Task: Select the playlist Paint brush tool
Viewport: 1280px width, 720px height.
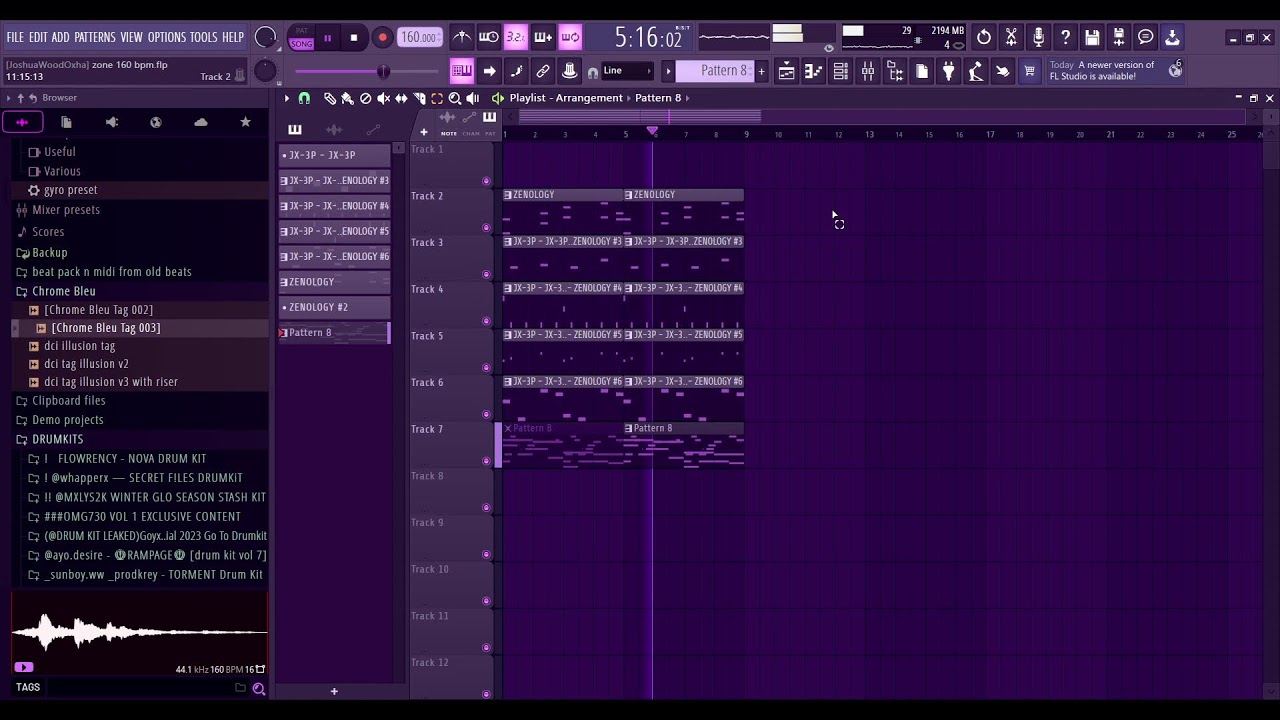Action: coord(347,98)
